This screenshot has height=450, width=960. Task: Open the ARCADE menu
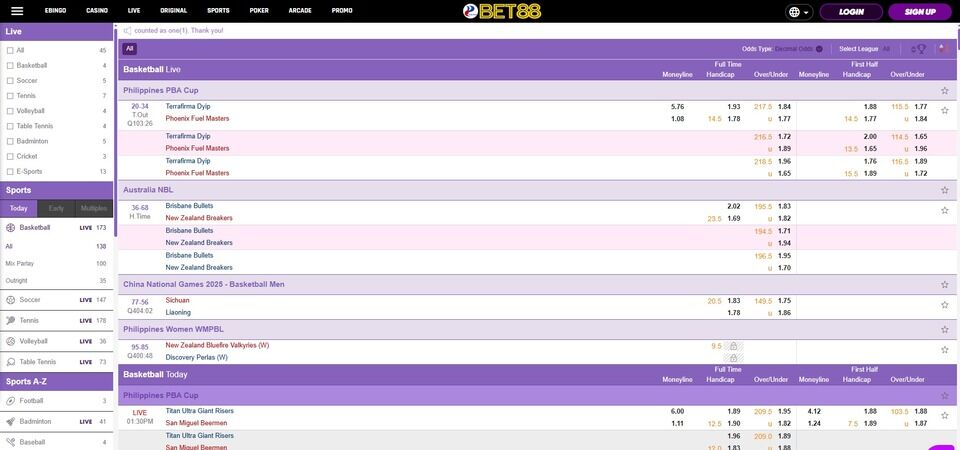point(300,11)
